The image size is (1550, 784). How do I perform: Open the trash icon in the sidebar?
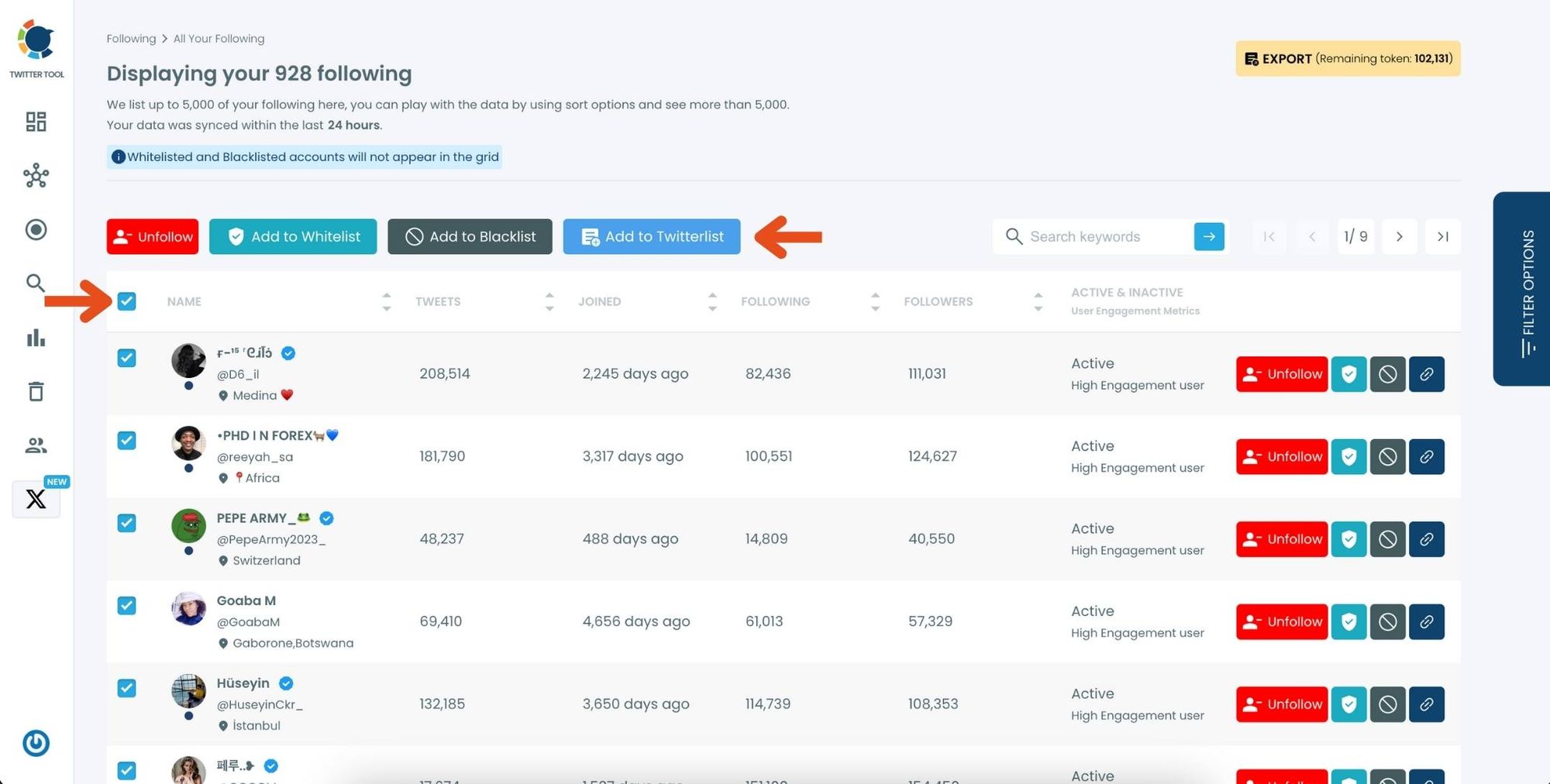coord(36,391)
